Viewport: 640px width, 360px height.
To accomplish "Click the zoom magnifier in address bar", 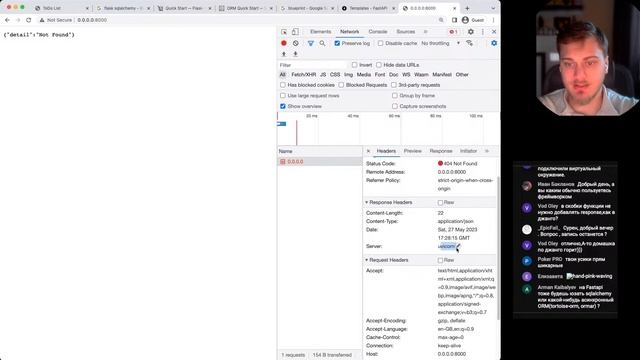I will coord(441,20).
